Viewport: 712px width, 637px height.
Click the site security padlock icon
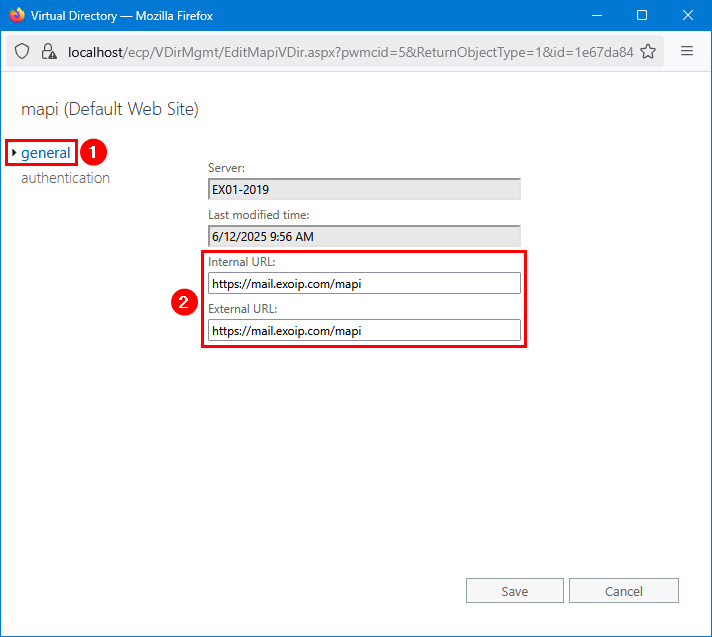point(48,52)
